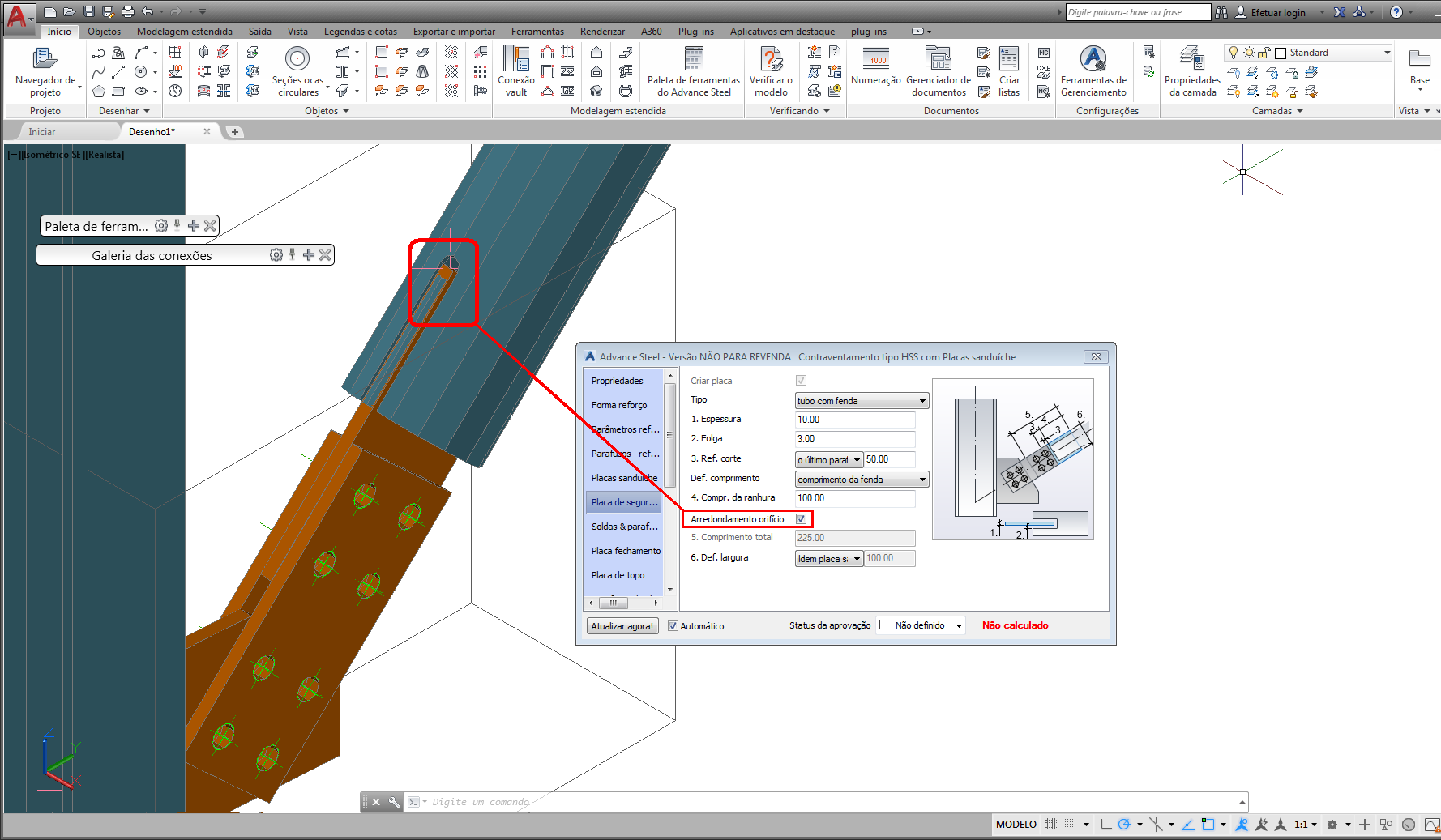Screen dimensions: 1441x840
Task: Click the Compr. da ranhura input field
Action: click(855, 498)
